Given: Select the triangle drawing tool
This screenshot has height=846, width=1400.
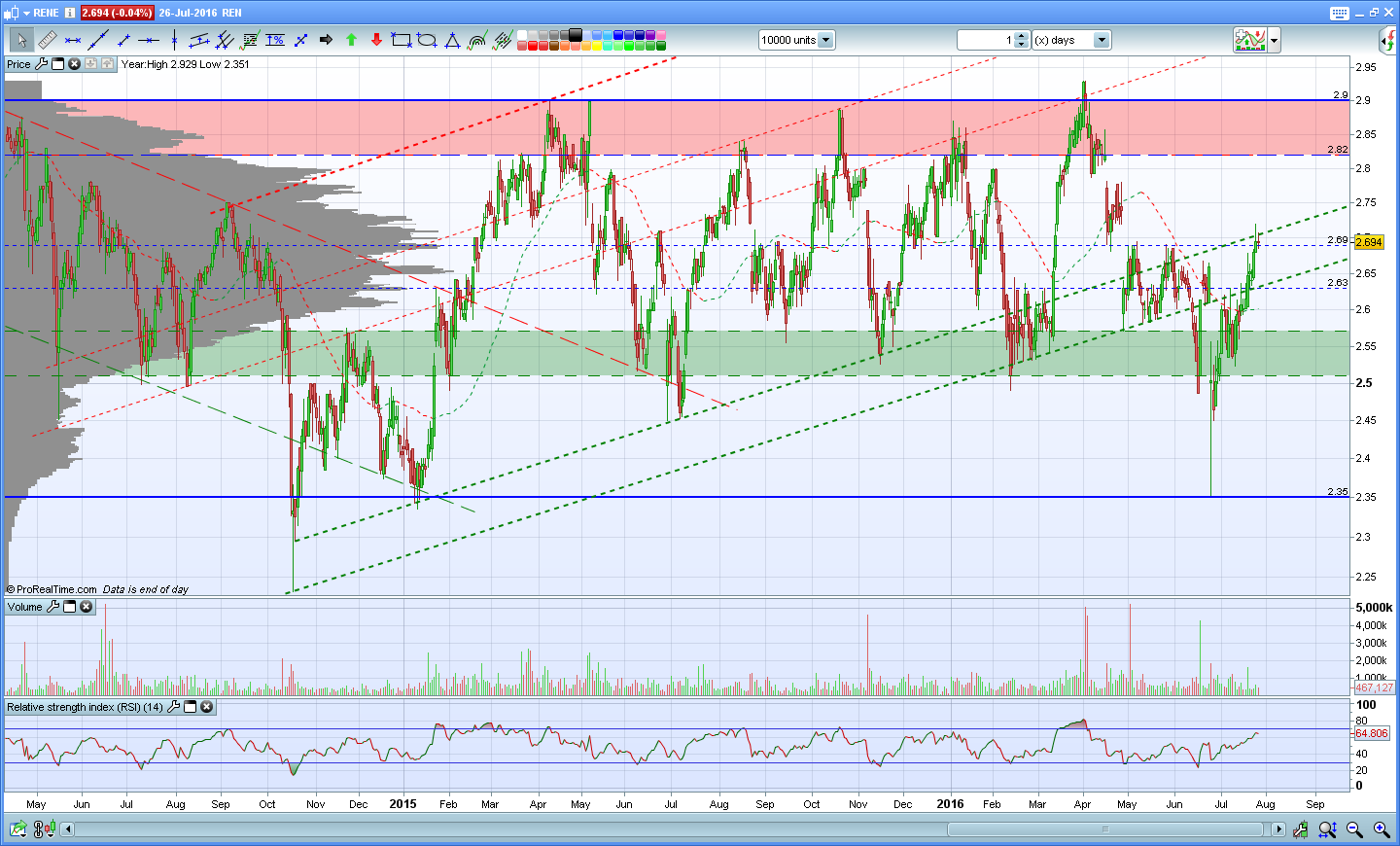Looking at the screenshot, I should [452, 40].
